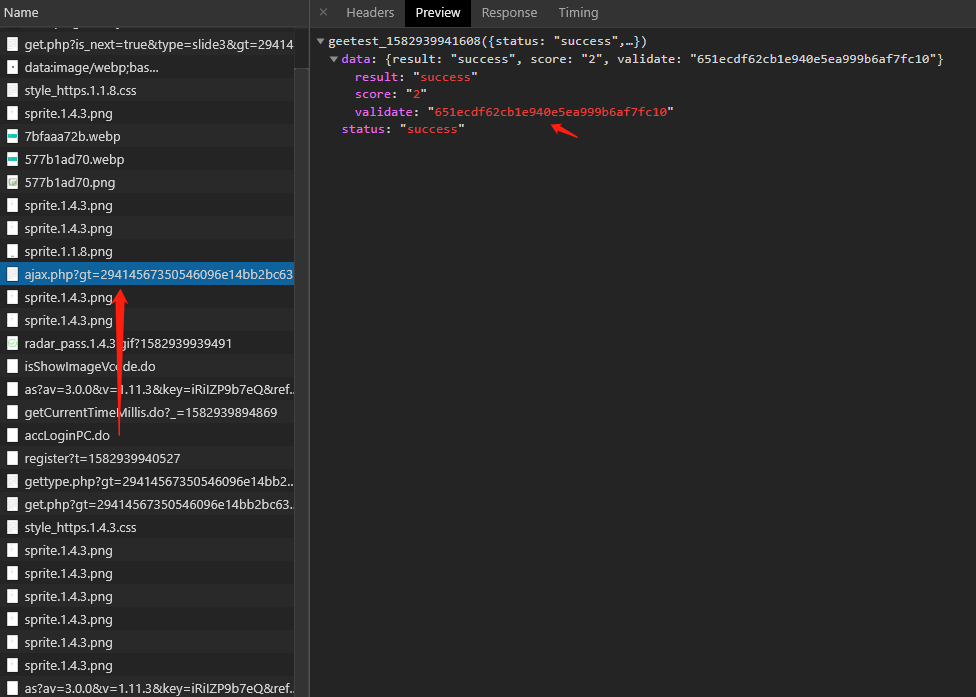Click the icon beside gettype.php?gt= request
This screenshot has width=976, height=697.
click(x=12, y=482)
